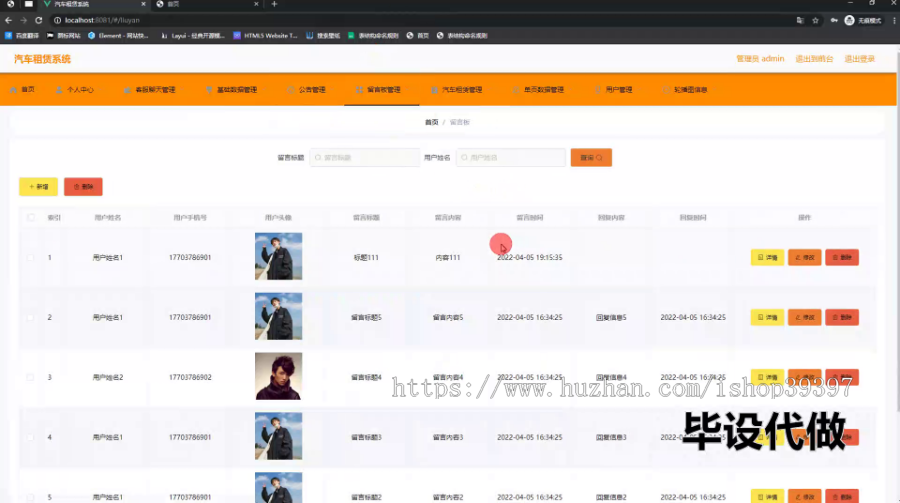This screenshot has height=503, width=900.
Task: Click the password key icon in browser toolbar
Action: tap(833, 20)
